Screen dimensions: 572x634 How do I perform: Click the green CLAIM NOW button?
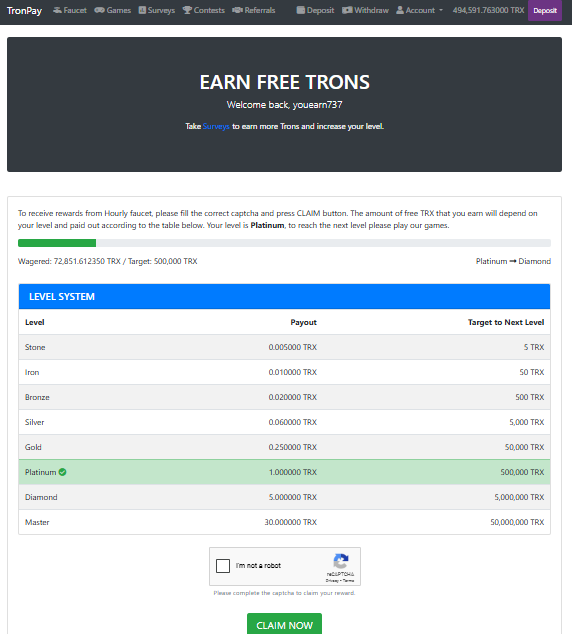285,625
